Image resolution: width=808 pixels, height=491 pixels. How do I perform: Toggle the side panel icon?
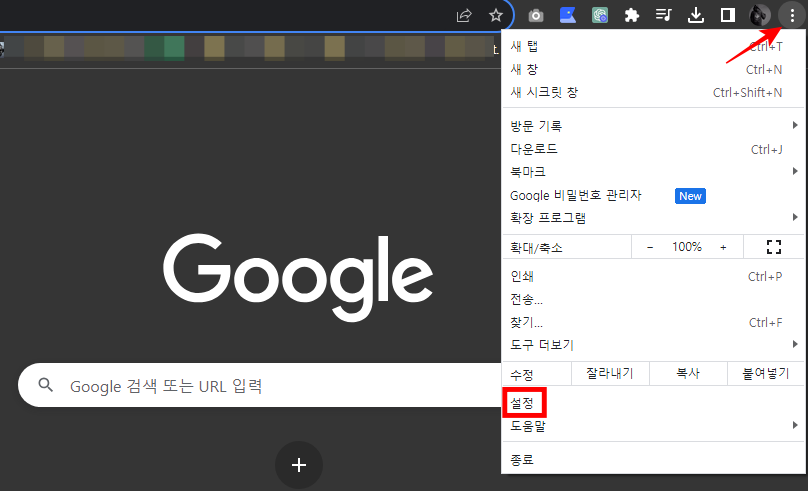728,15
